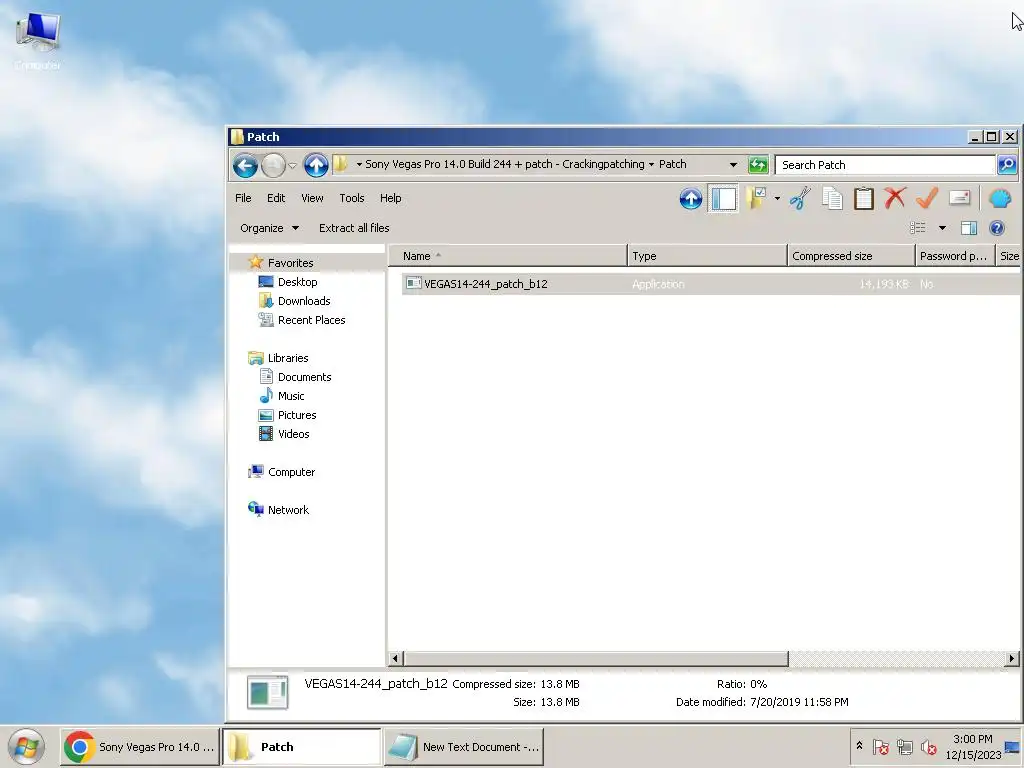Cut selection with the scissors icon
Image resolution: width=1024 pixels, height=768 pixels.
click(800, 198)
